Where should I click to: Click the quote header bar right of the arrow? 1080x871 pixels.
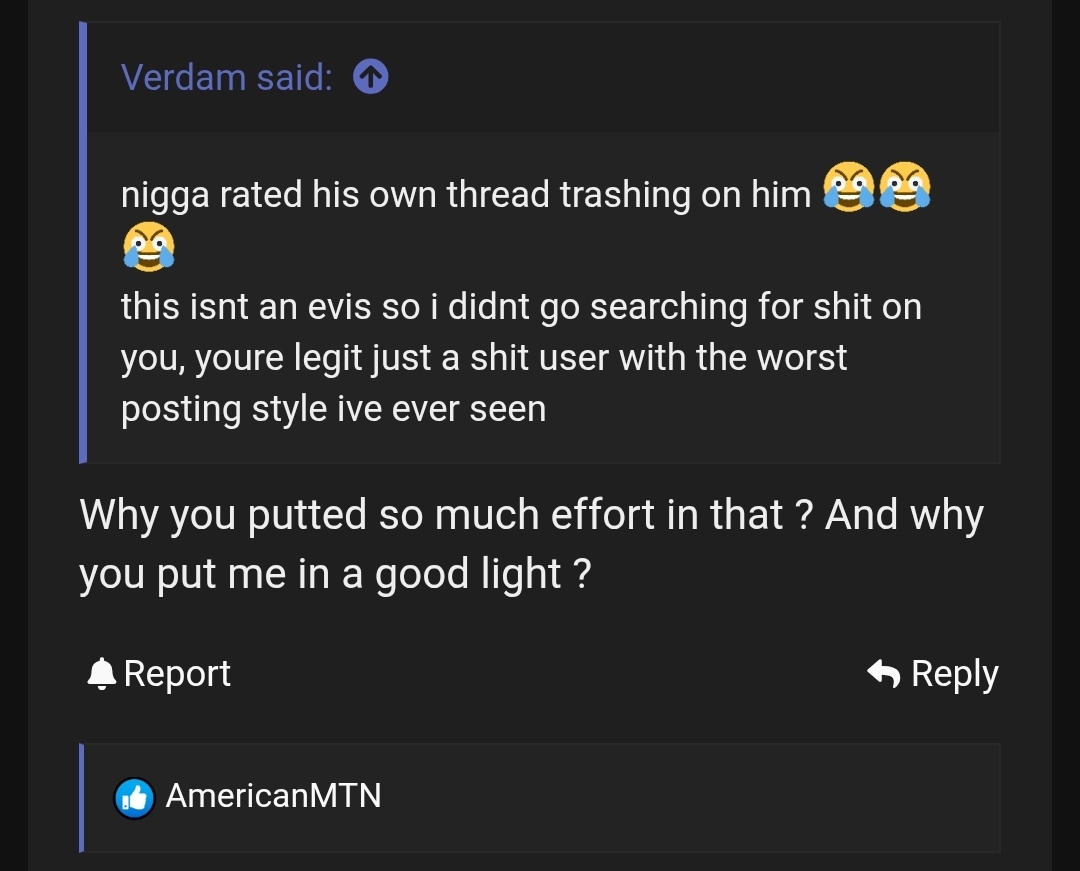(x=690, y=77)
